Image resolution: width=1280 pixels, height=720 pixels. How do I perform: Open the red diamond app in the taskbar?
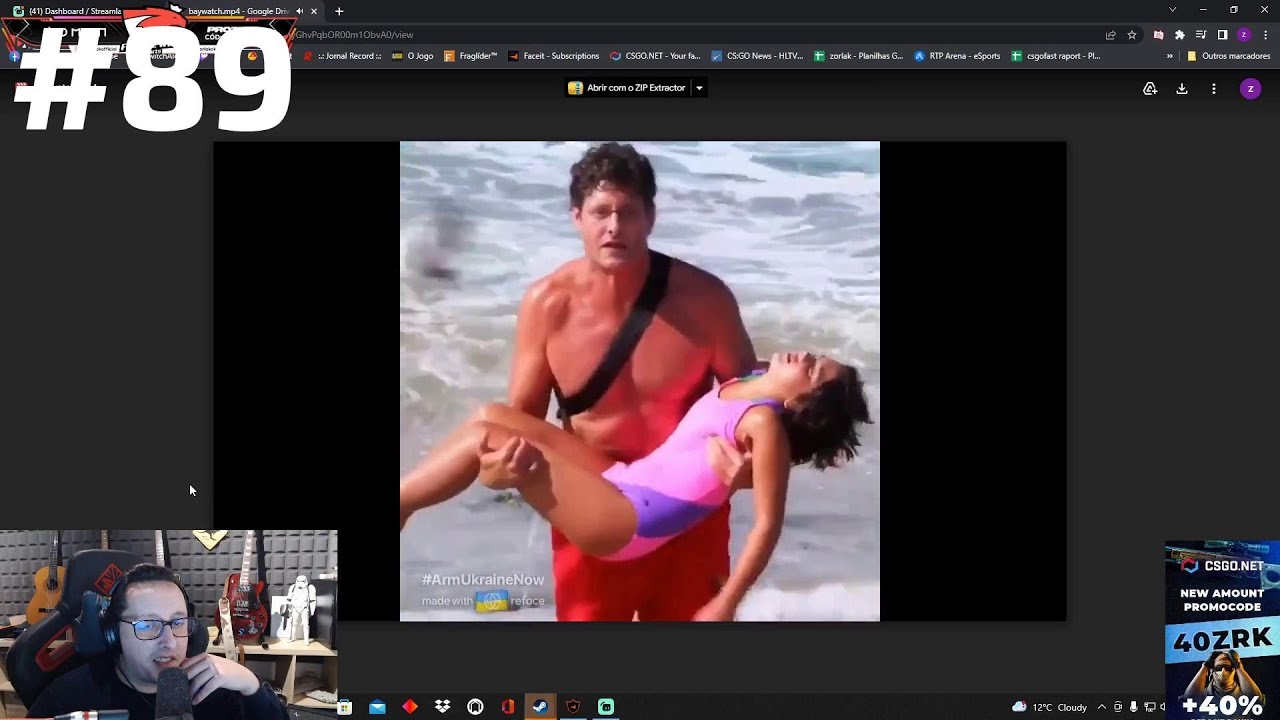point(410,707)
